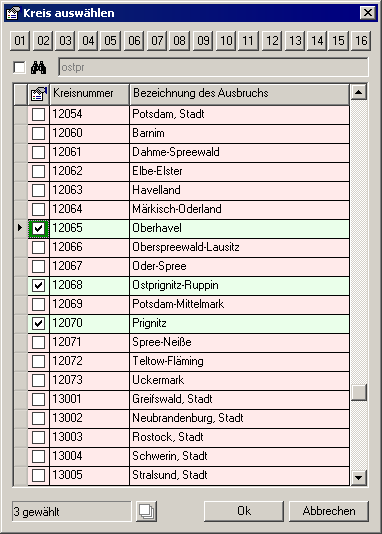Viewport: 382px width, 534px height.
Task: Click the Kreisnummer cell 12072
Action: (90, 362)
